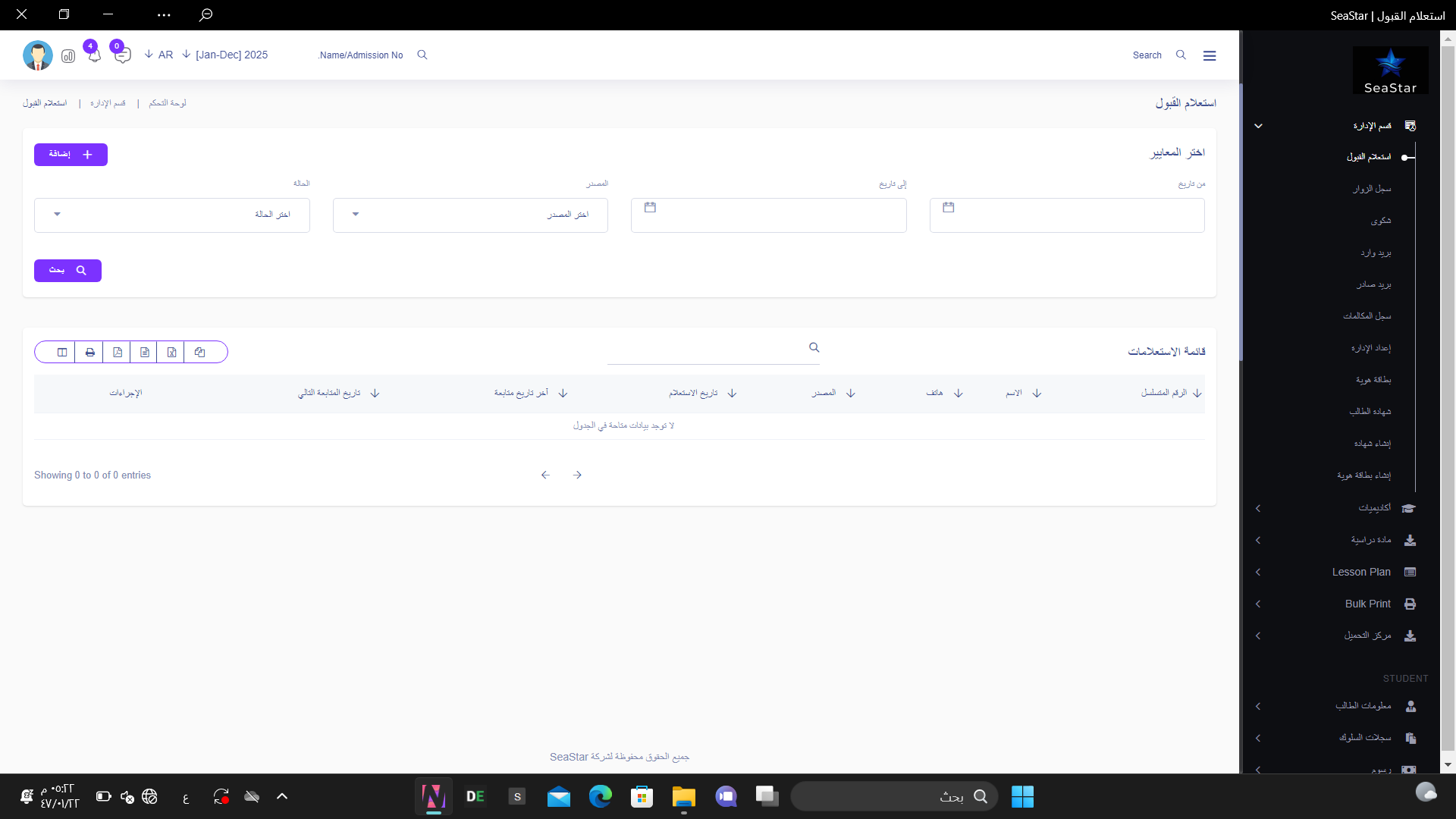Image resolution: width=1456 pixels, height=819 pixels.
Task: Click the column visibility icon in table toolbar
Action: coord(62,352)
